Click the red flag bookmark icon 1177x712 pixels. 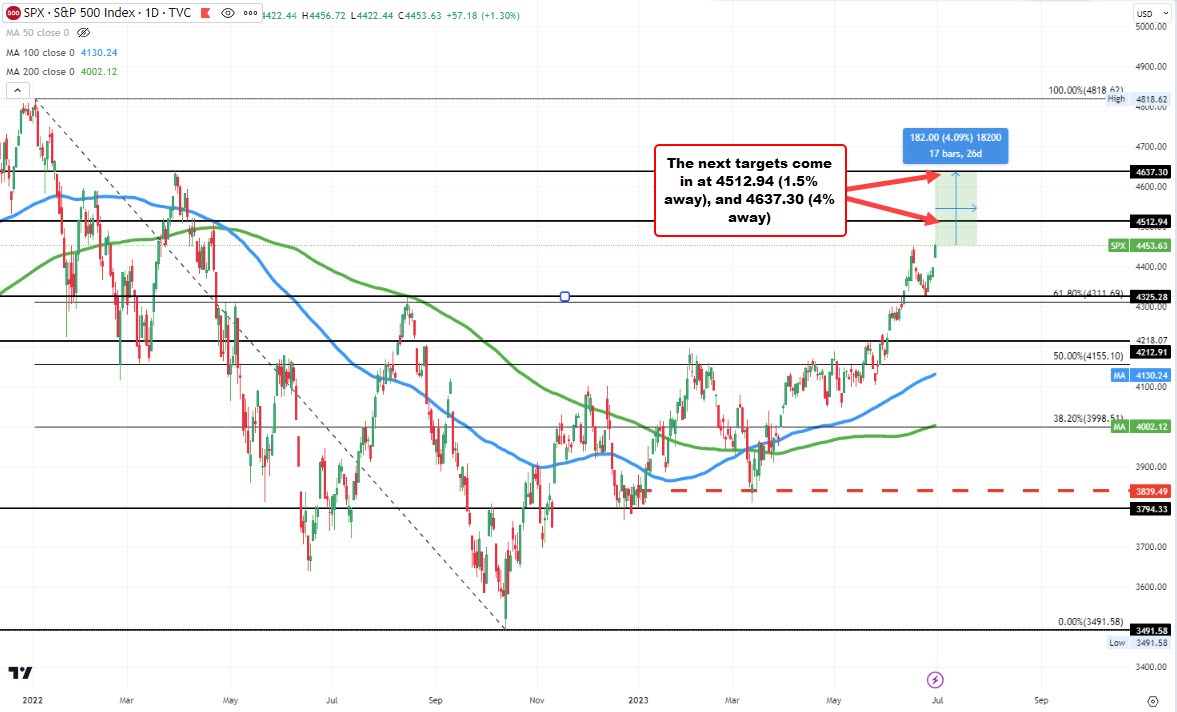point(204,13)
